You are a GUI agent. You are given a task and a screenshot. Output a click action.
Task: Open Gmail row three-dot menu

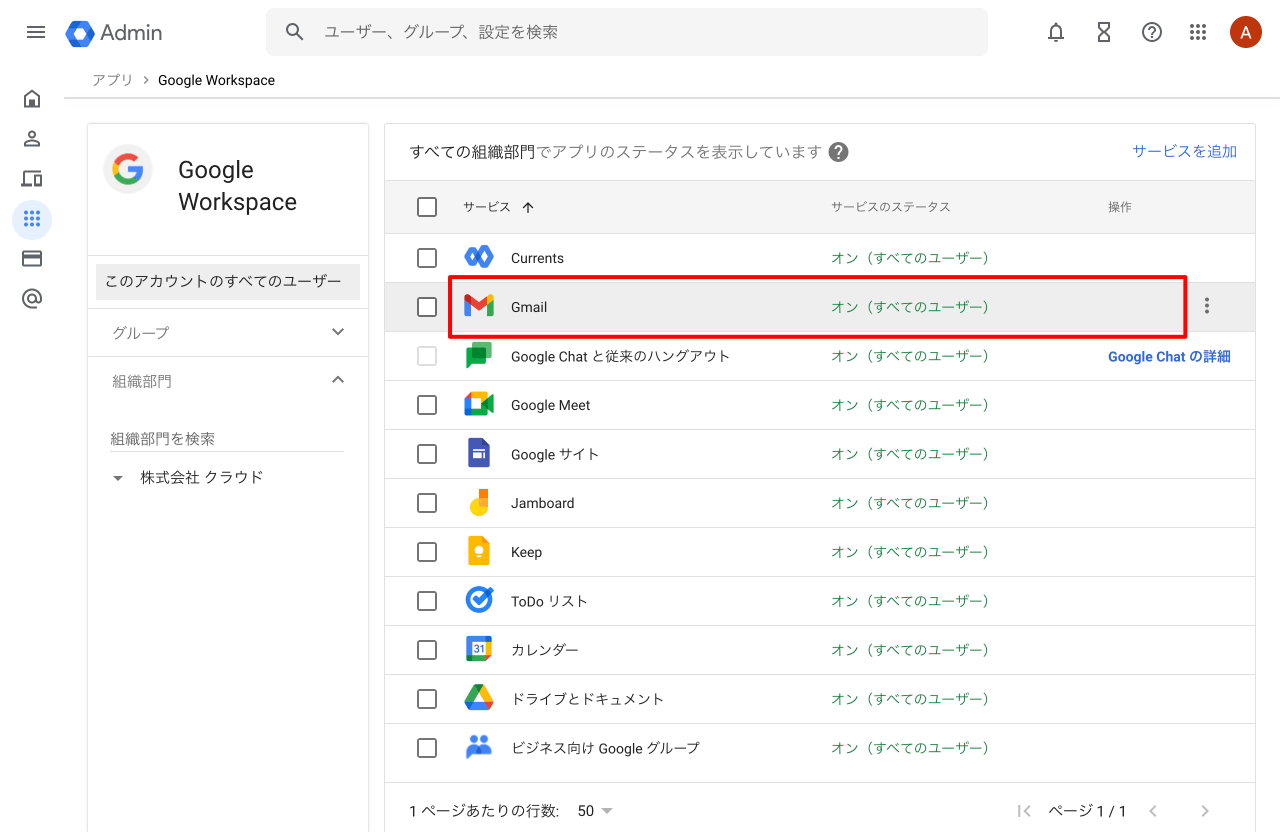click(1207, 306)
